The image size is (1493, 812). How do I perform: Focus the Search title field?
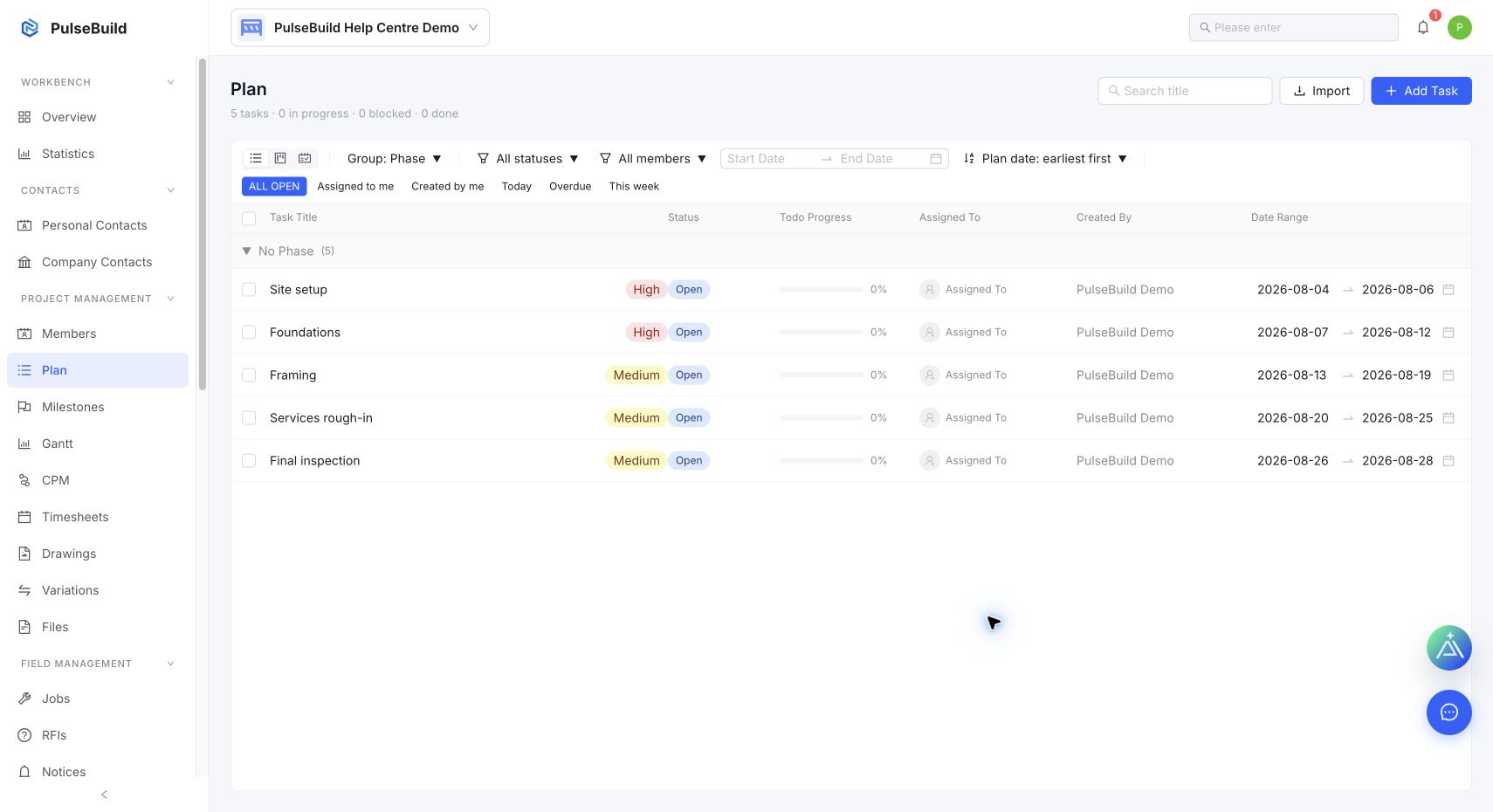tap(1185, 91)
